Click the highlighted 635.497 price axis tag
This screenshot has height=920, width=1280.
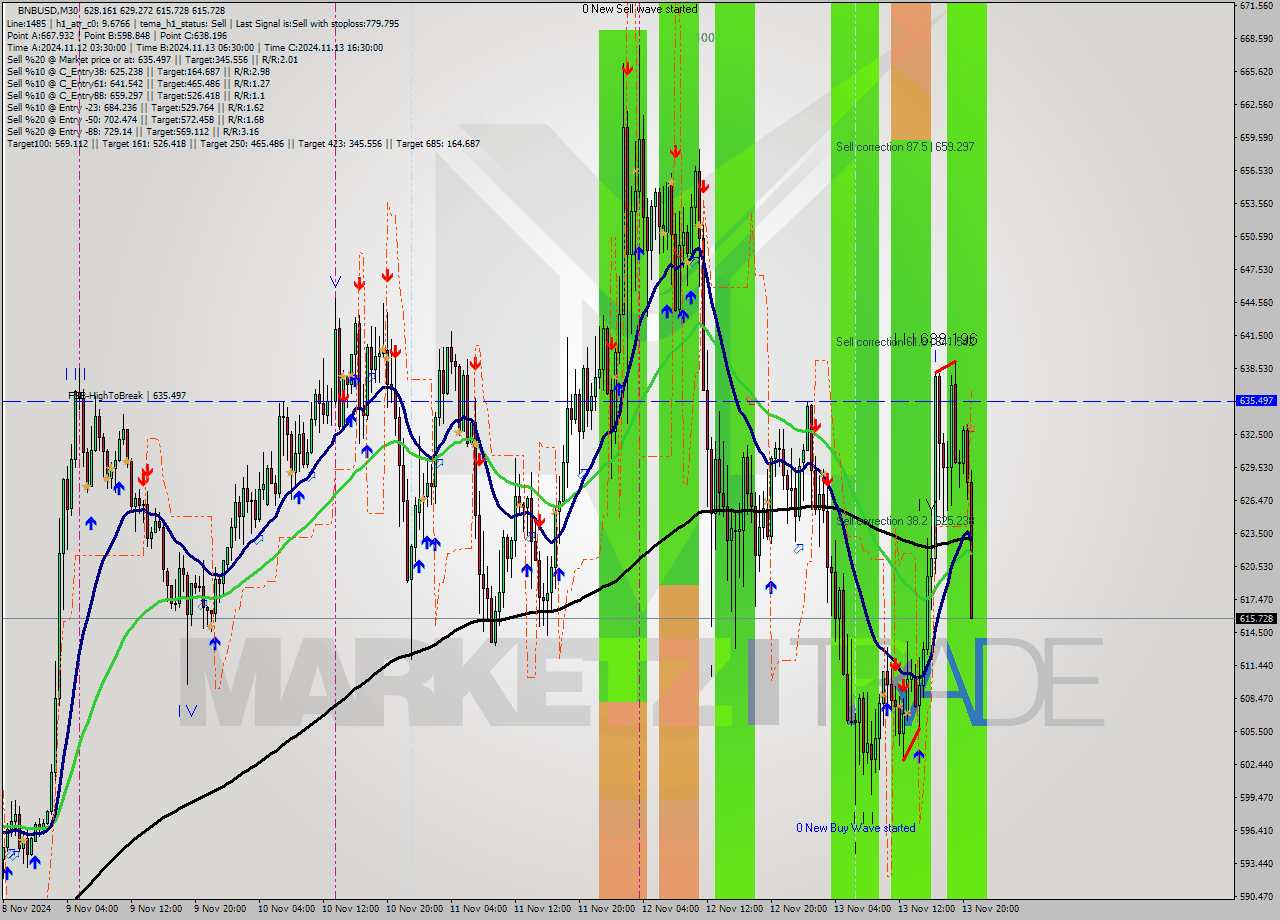[x=1256, y=400]
